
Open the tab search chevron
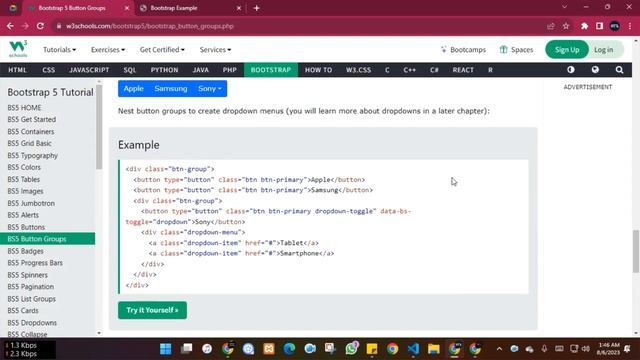564,7
